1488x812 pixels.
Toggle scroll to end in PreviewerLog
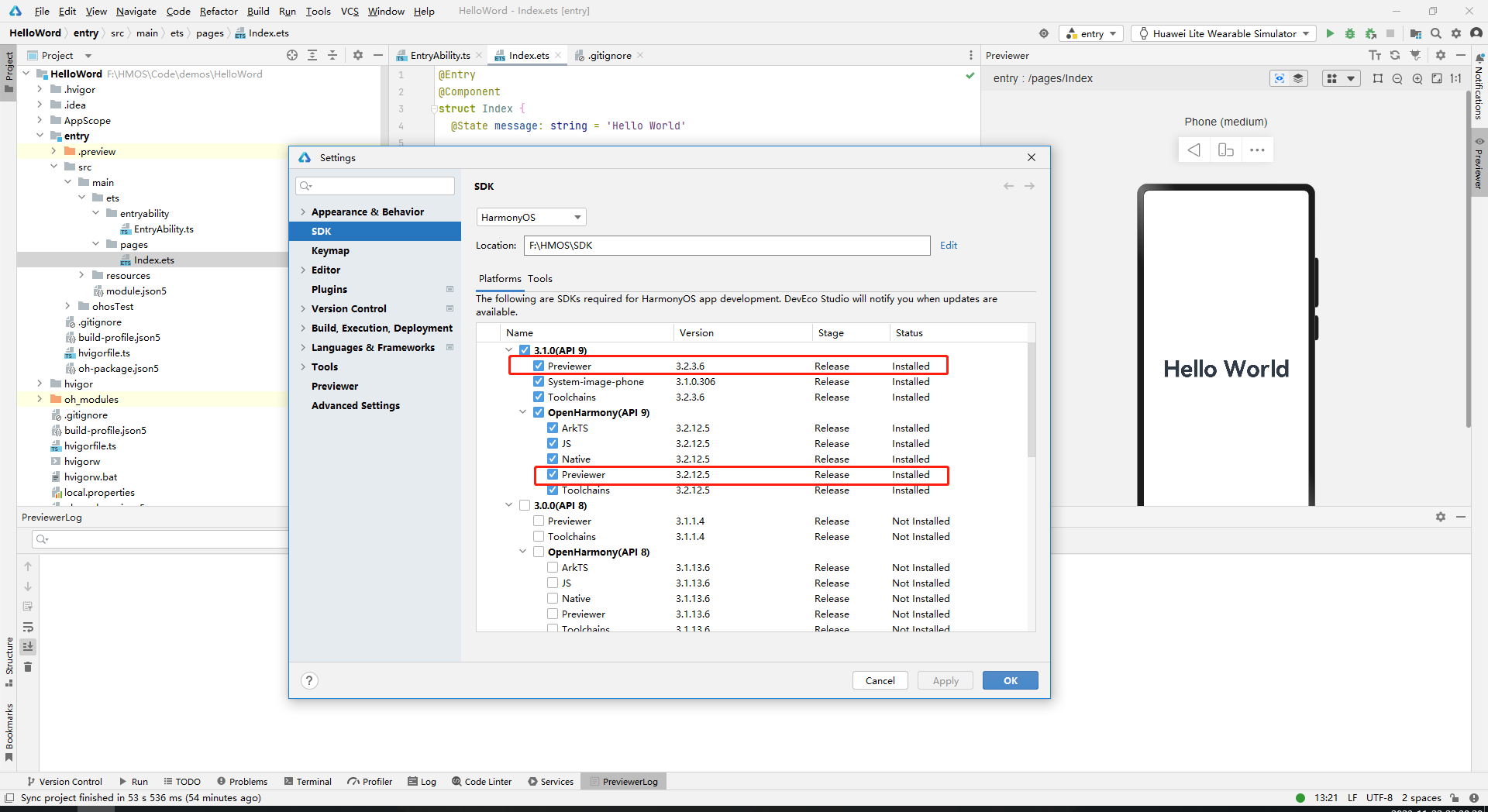pos(28,646)
